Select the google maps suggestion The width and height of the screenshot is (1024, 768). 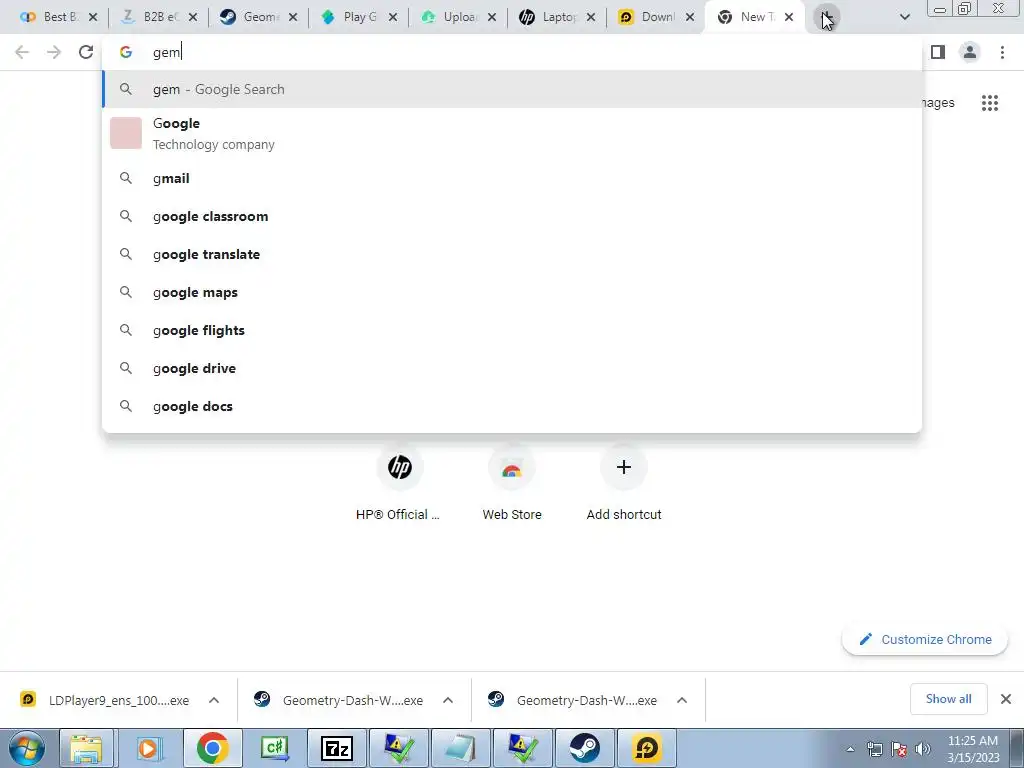(512, 292)
